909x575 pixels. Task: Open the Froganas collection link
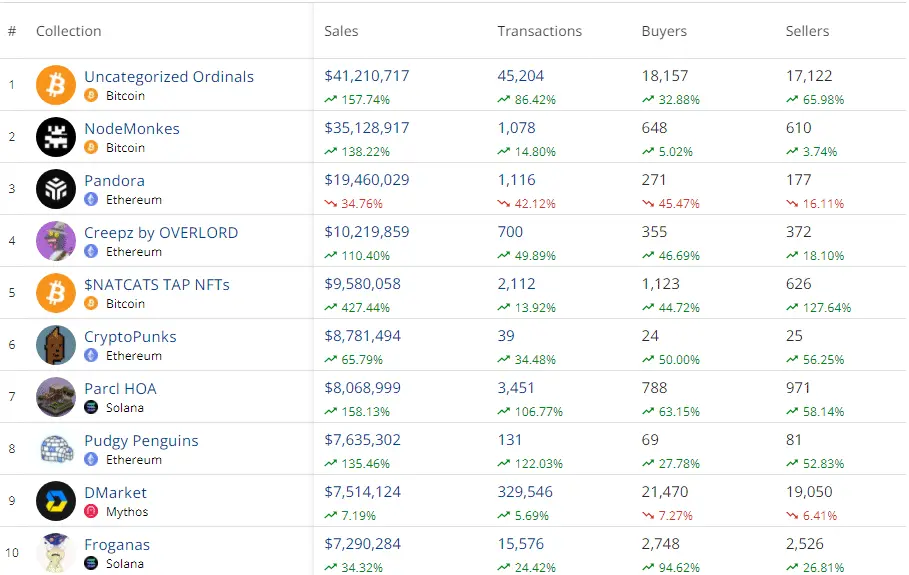pos(117,545)
